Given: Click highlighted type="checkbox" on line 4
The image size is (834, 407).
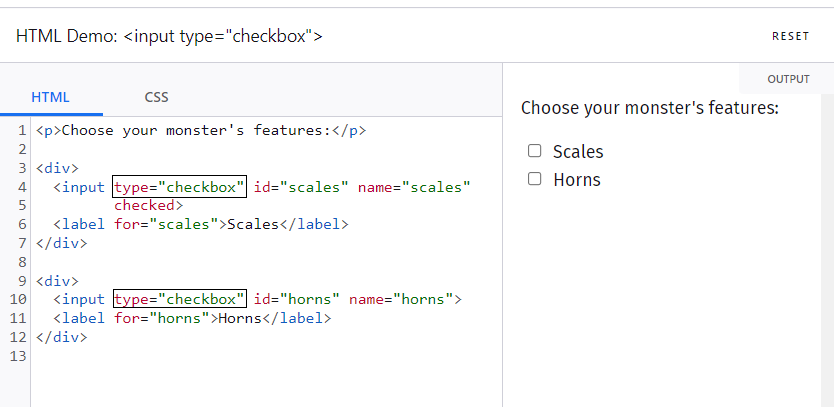Looking at the screenshot, I should [x=180, y=187].
